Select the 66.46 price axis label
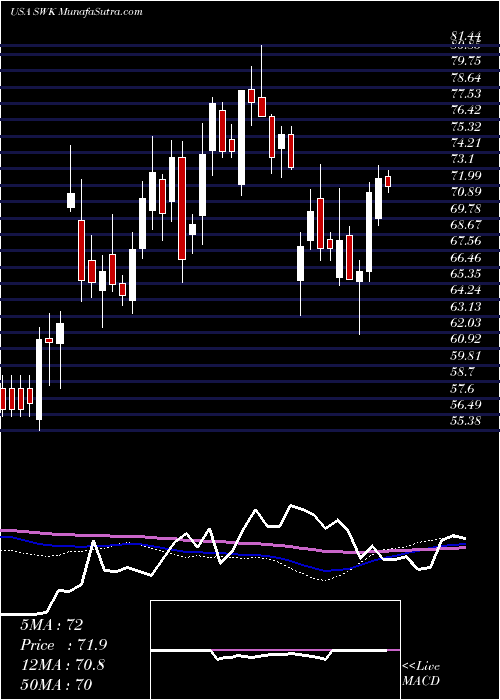 pyautogui.click(x=465, y=258)
